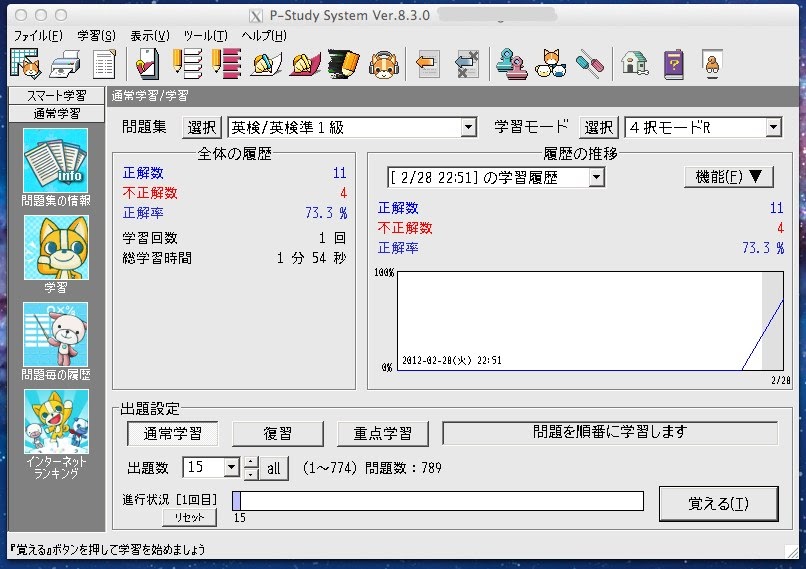Click the gray arrow with X marks icon

coord(467,64)
